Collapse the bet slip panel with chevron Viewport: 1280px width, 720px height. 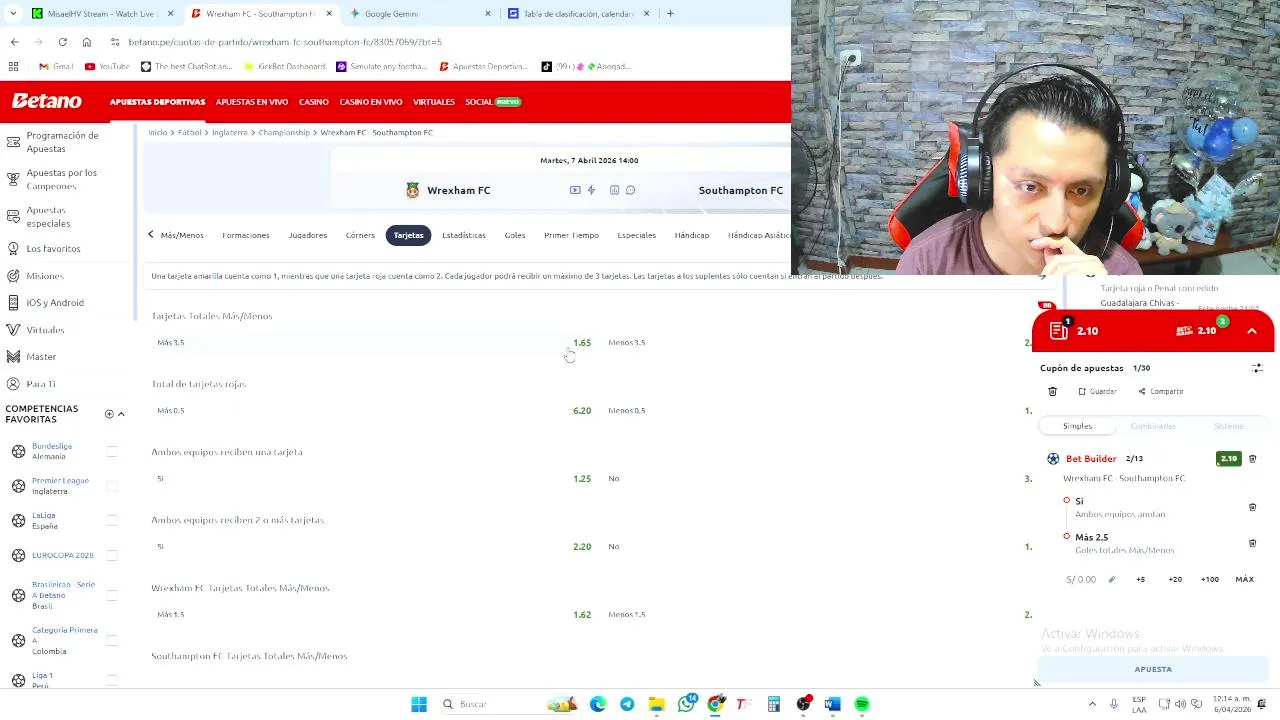click(x=1252, y=330)
